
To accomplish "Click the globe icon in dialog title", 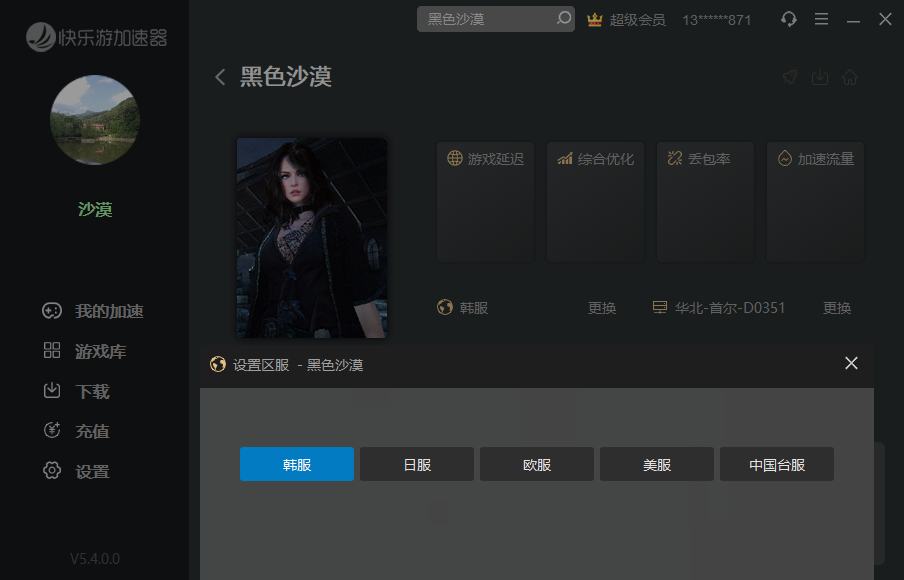I will pyautogui.click(x=218, y=364).
